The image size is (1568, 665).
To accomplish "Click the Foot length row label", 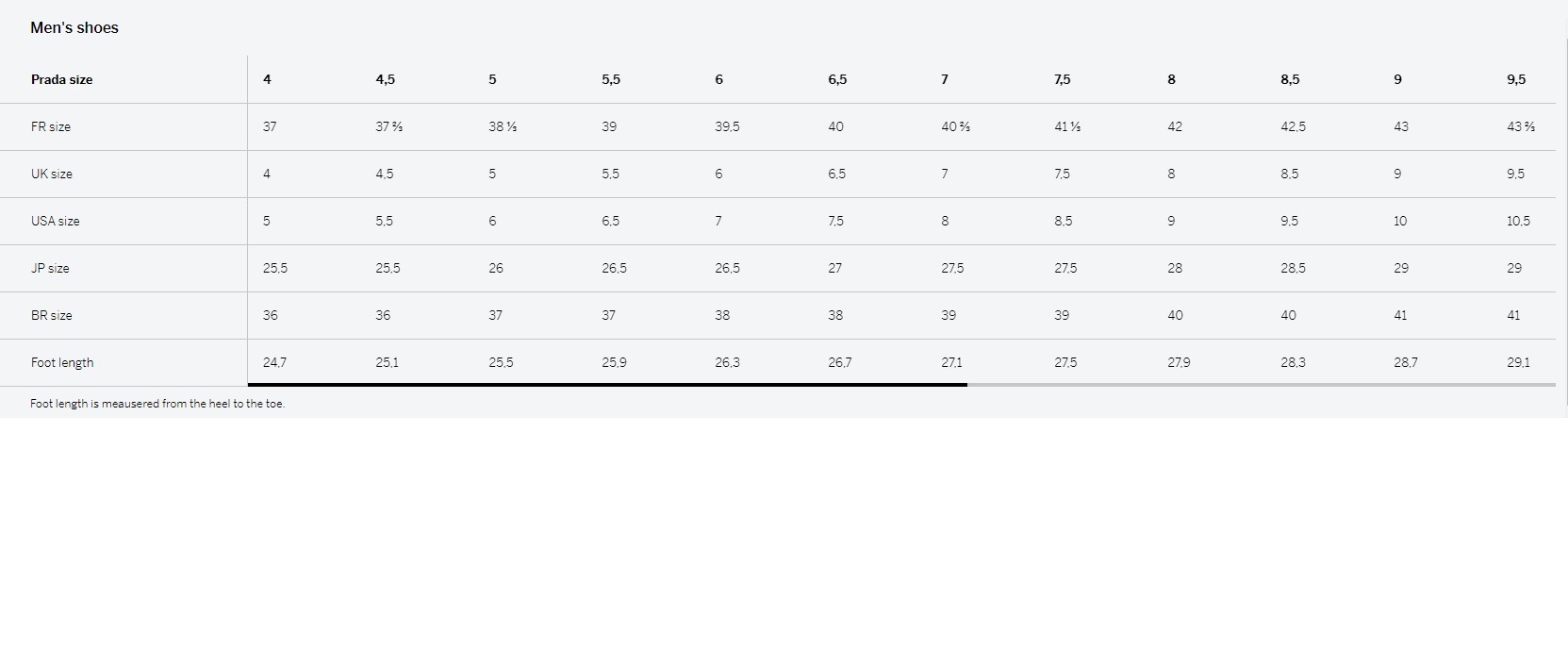I will coord(62,362).
